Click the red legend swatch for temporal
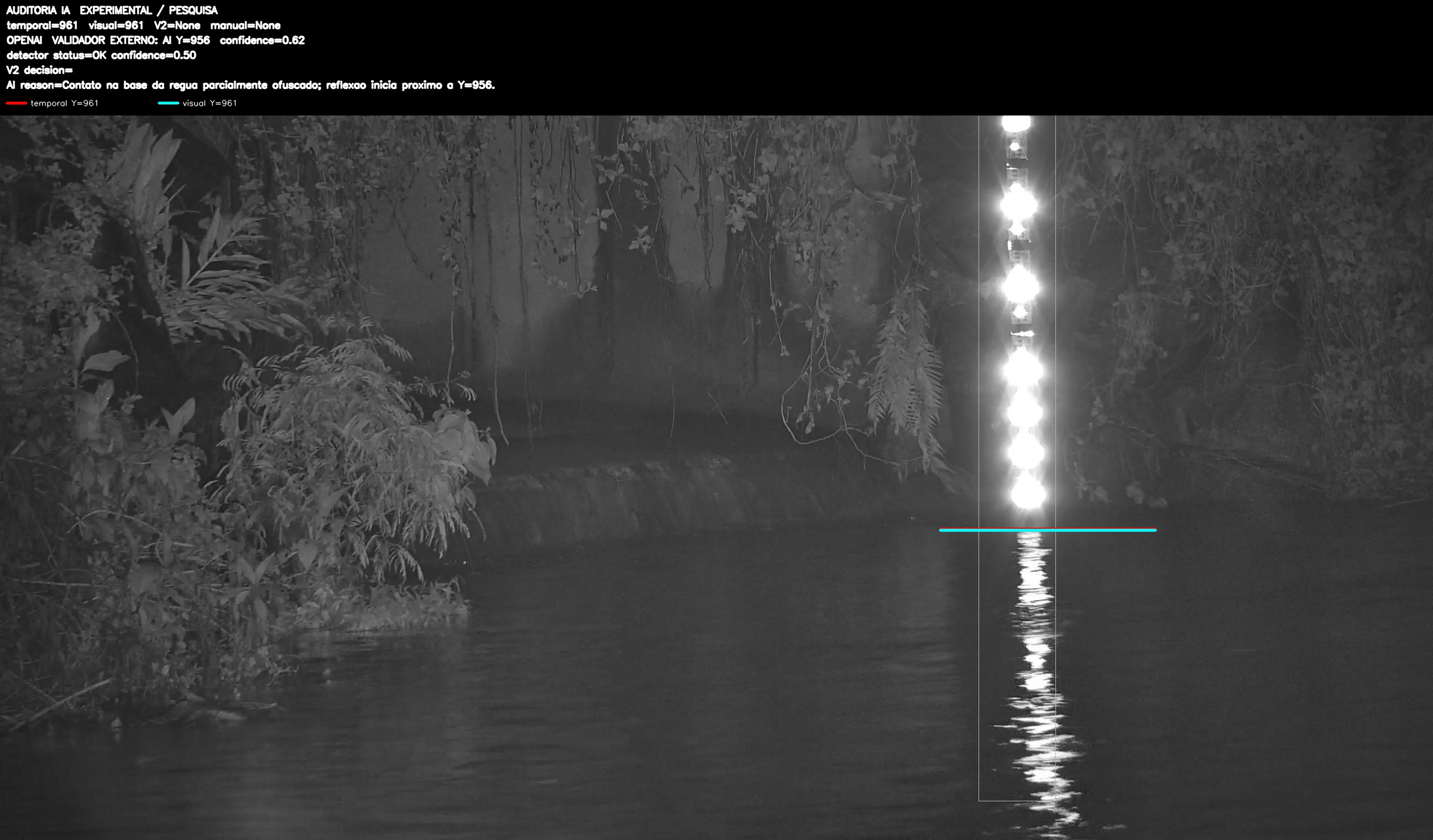The height and width of the screenshot is (840, 1433). [x=17, y=103]
